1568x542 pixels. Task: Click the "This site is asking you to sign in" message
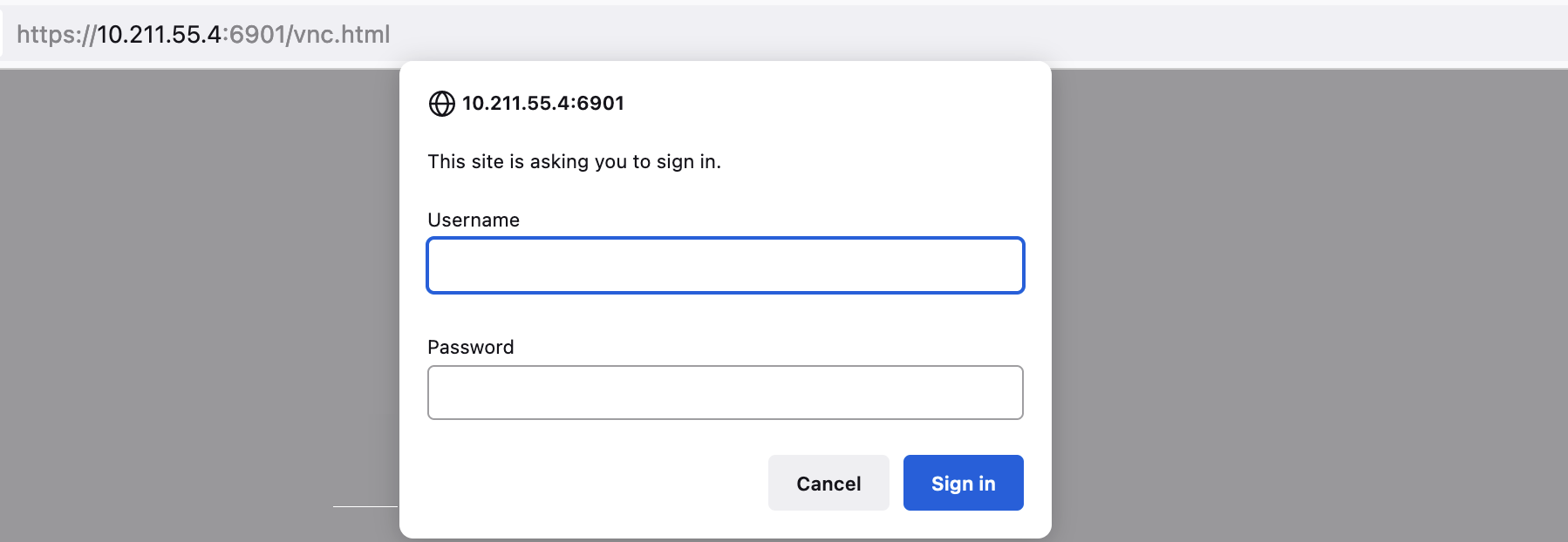point(574,162)
